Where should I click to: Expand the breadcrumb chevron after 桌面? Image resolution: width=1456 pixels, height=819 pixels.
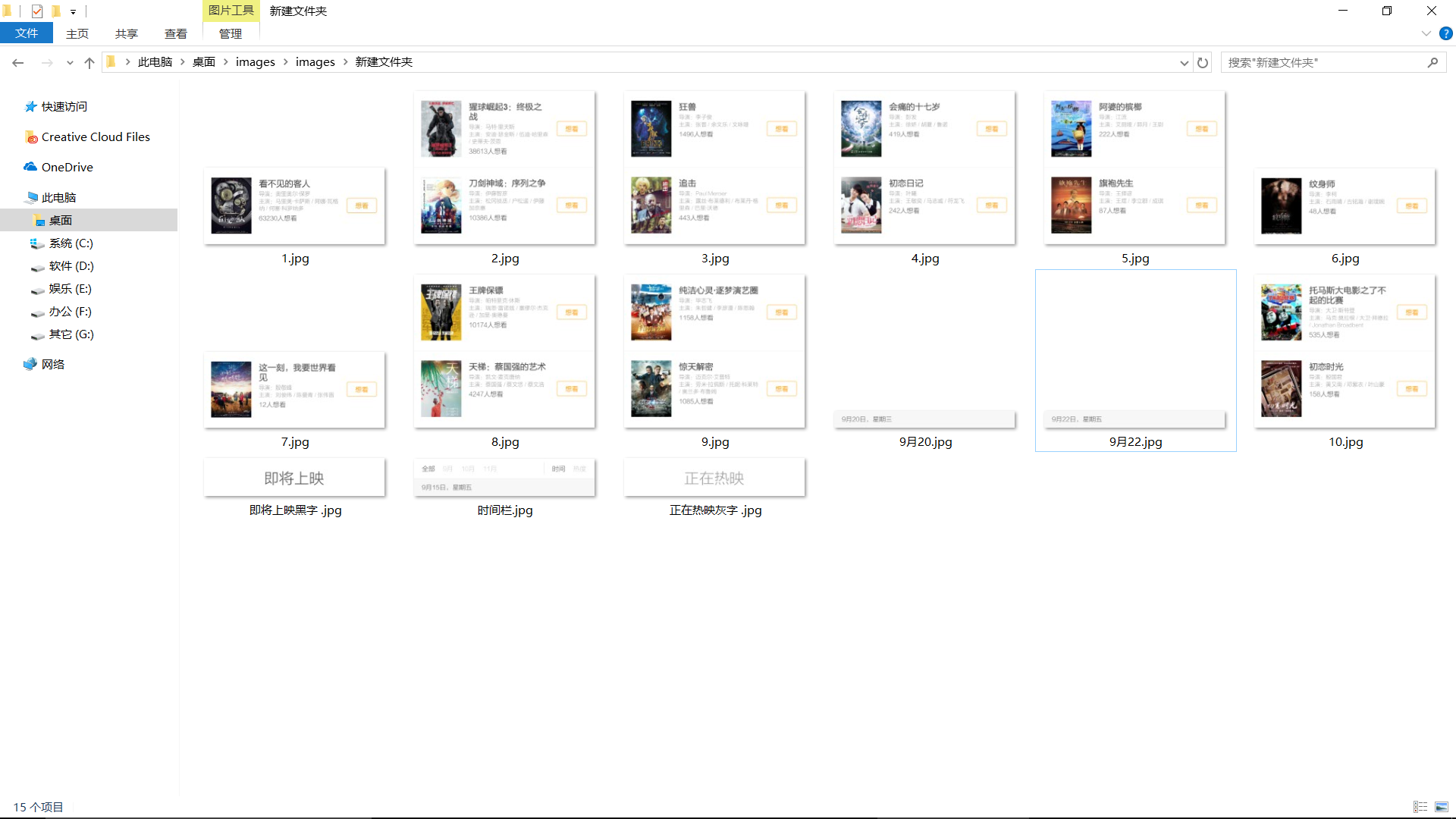226,62
